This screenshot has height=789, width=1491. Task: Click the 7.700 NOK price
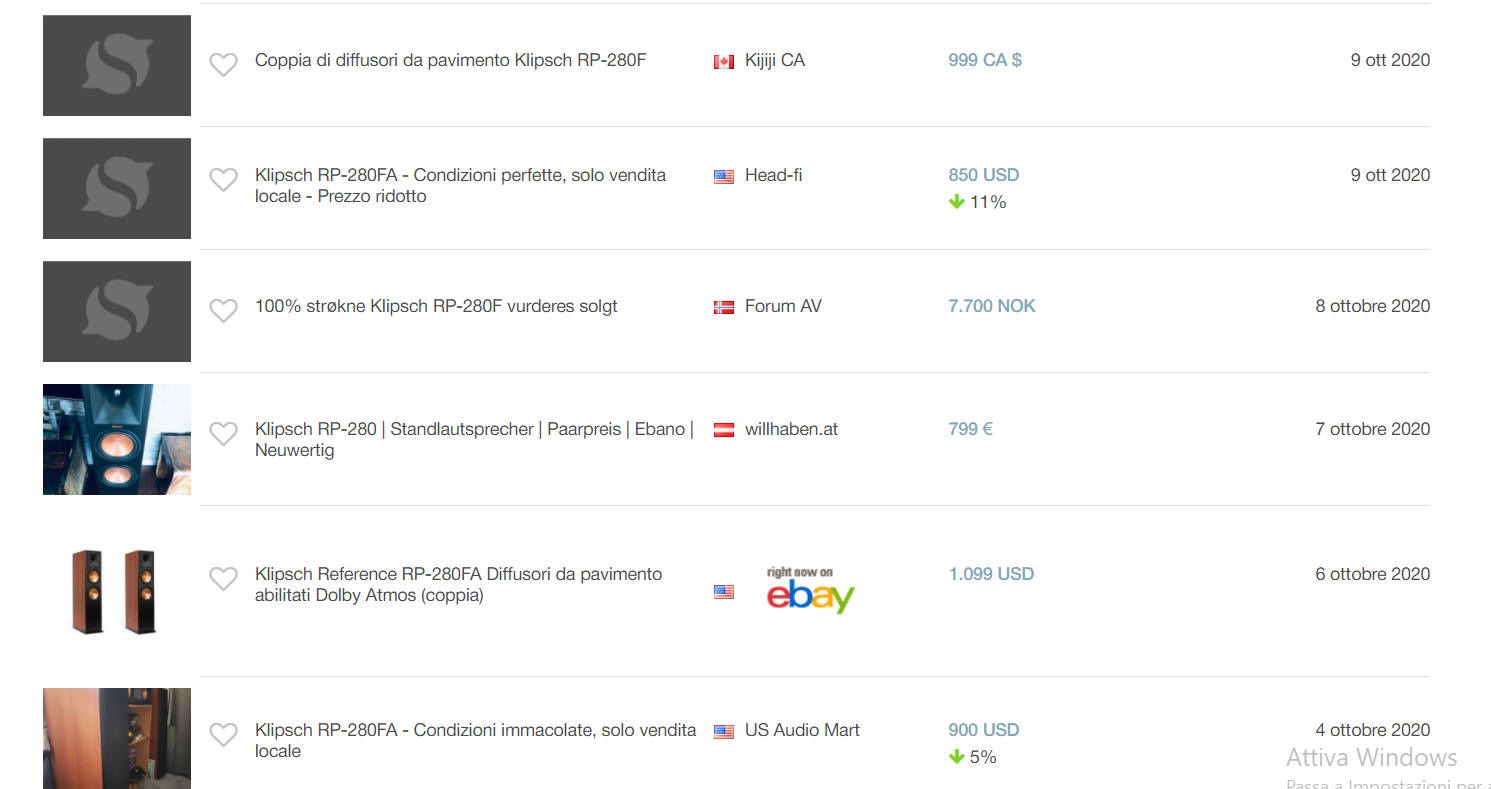click(x=991, y=306)
